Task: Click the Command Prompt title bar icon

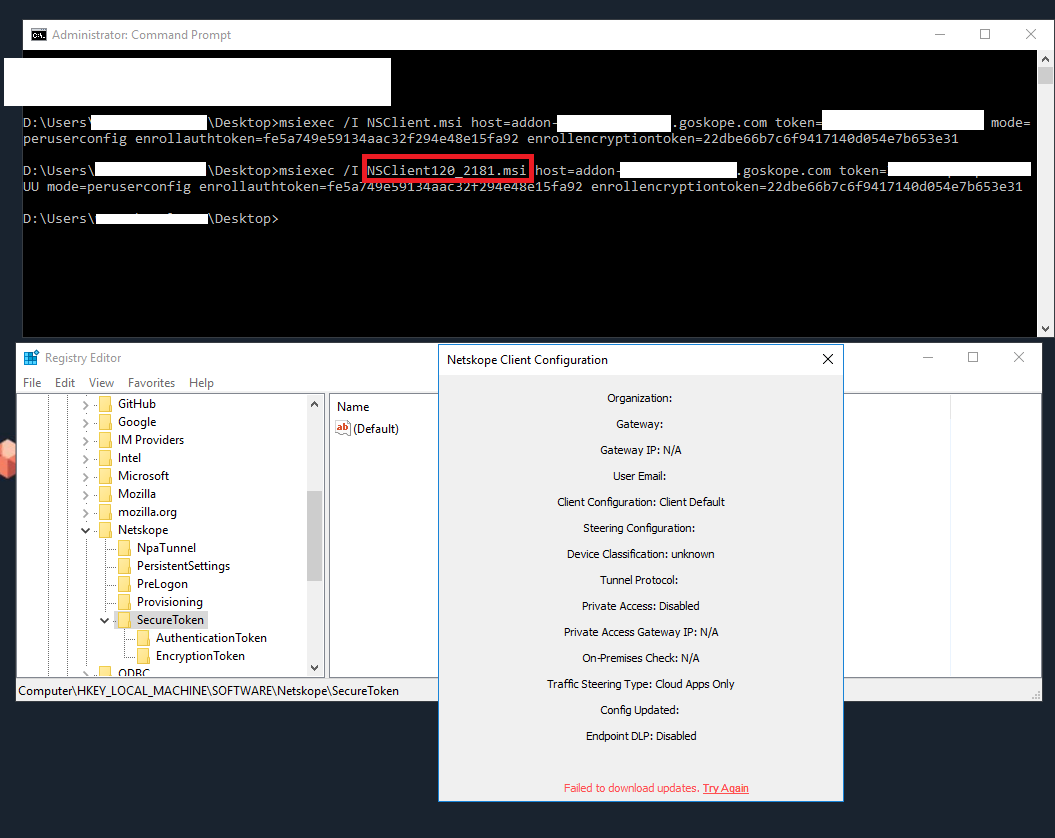Action: point(39,34)
